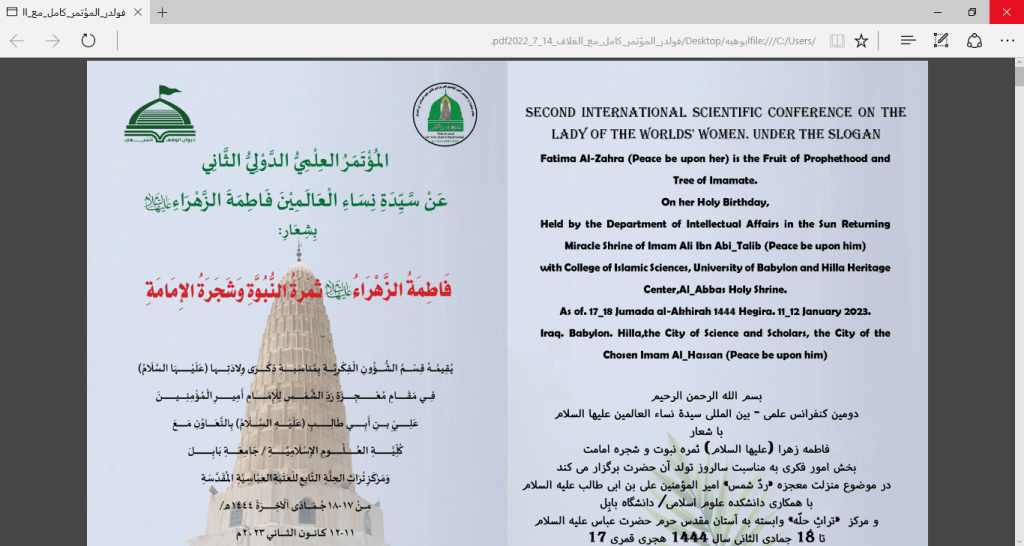Image resolution: width=1024 pixels, height=546 pixels.
Task: Click the scroll-up arrow on the vertical scrollbar
Action: [1017, 66]
